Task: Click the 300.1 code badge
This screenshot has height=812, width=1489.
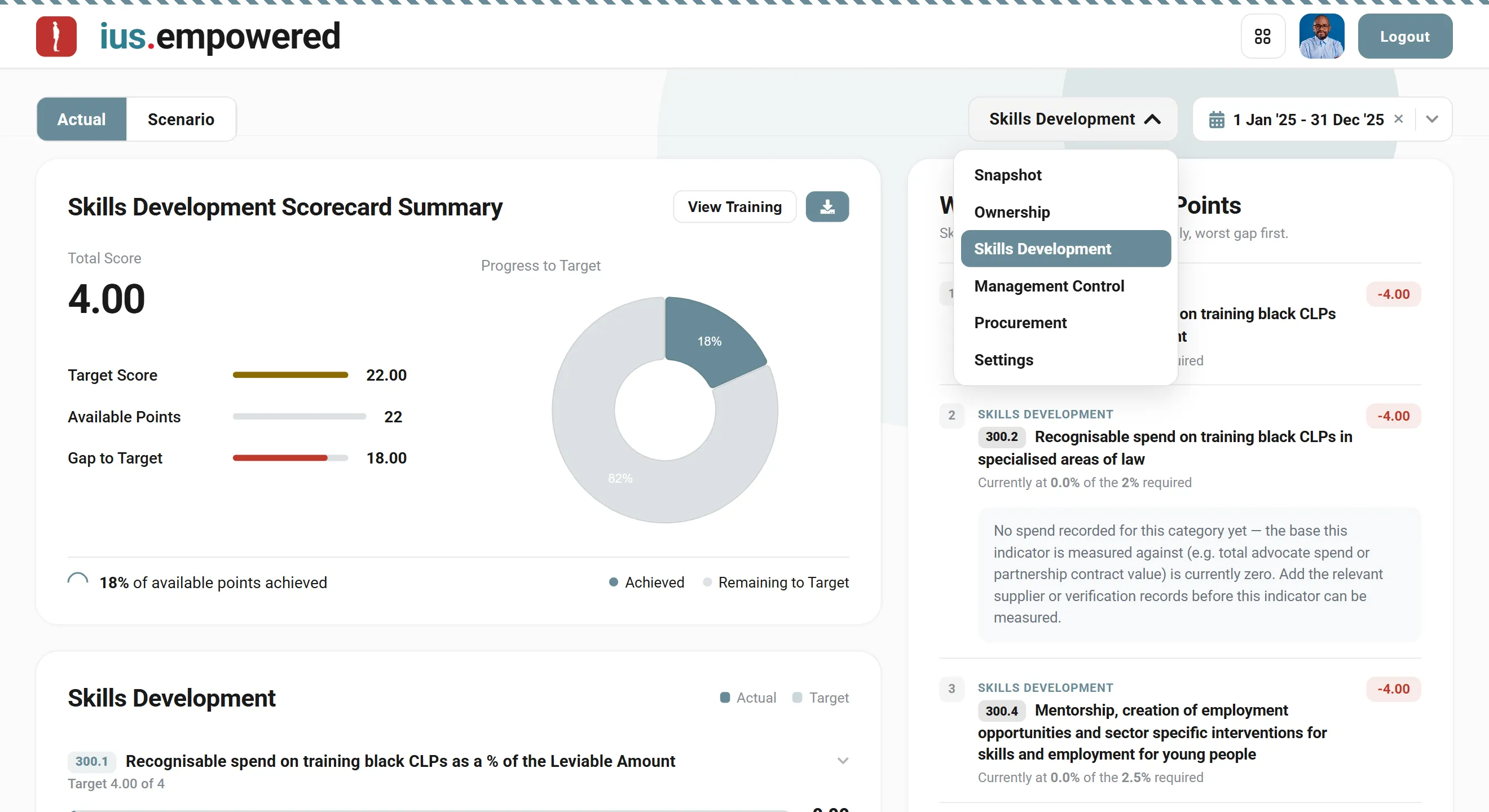Action: (91, 762)
